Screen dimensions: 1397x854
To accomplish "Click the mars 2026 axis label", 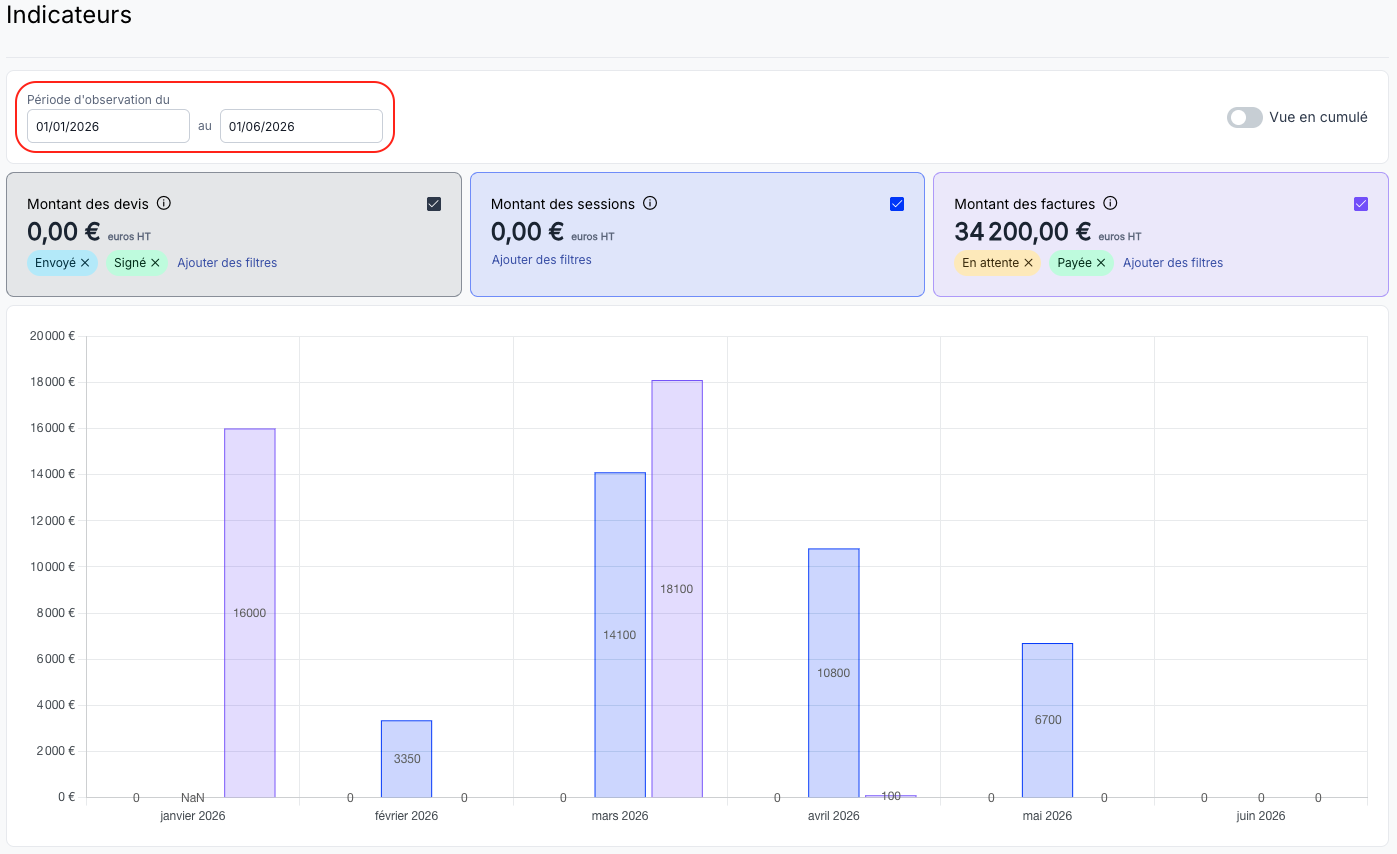I will coord(620,816).
